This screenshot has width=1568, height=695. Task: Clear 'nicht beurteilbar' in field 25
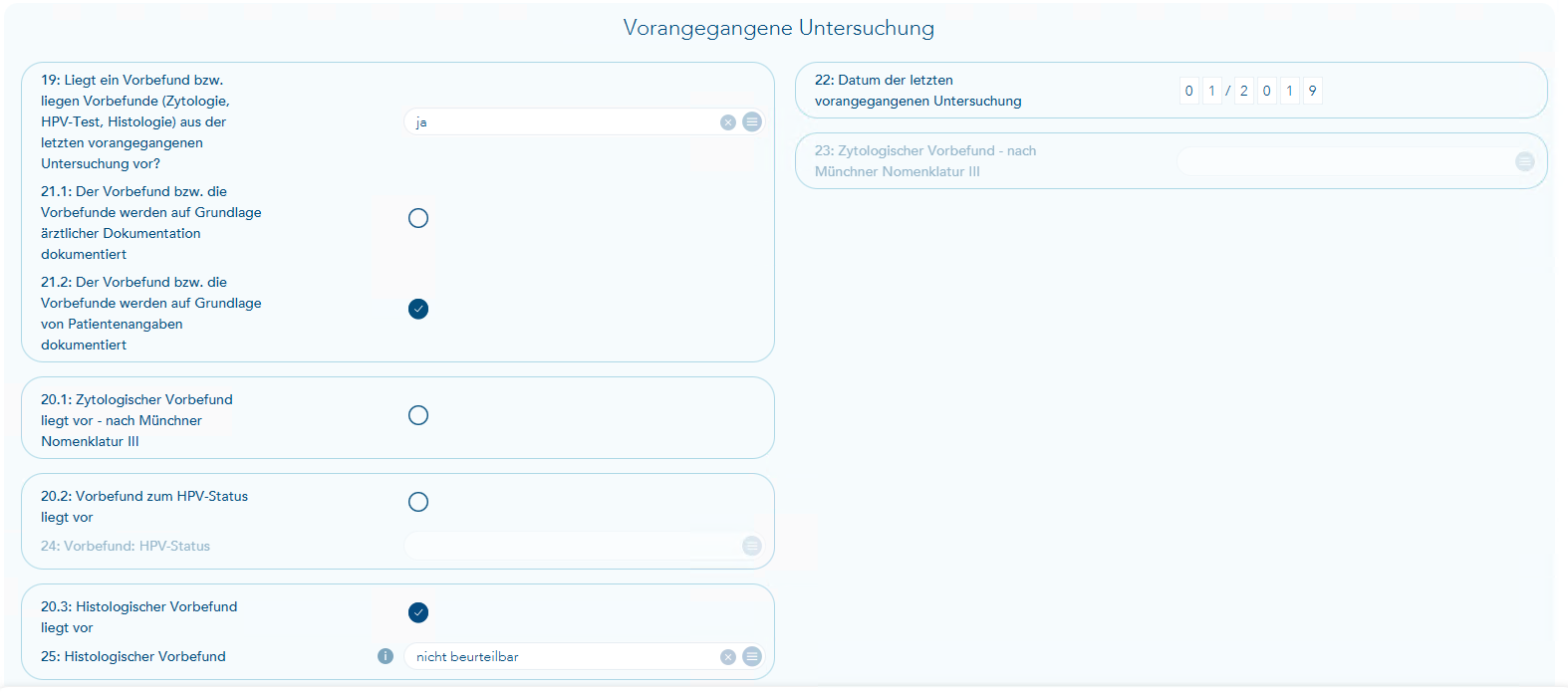[x=728, y=657]
